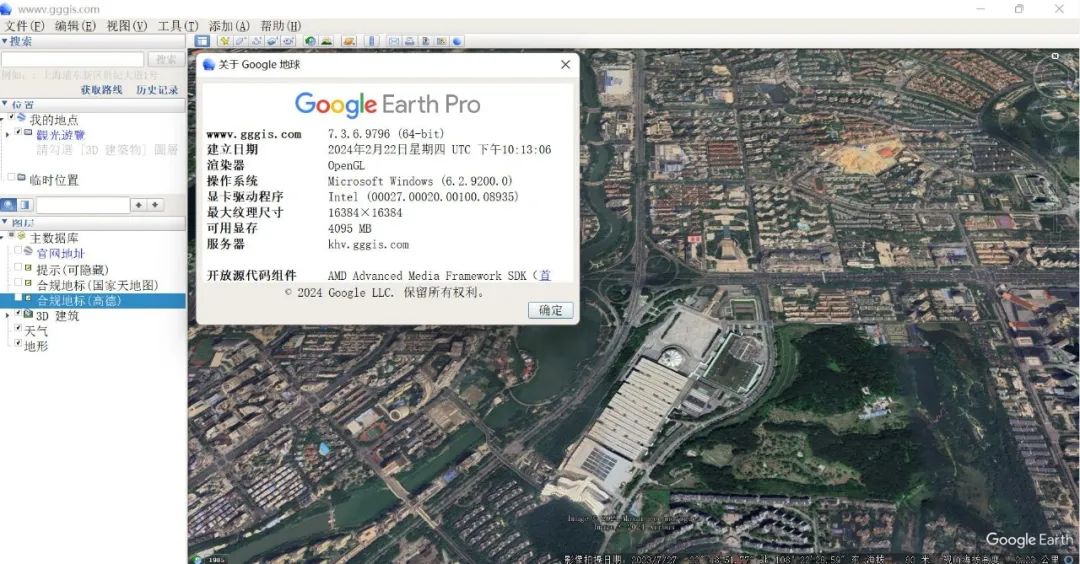Move item down with the down arrow

(155, 205)
